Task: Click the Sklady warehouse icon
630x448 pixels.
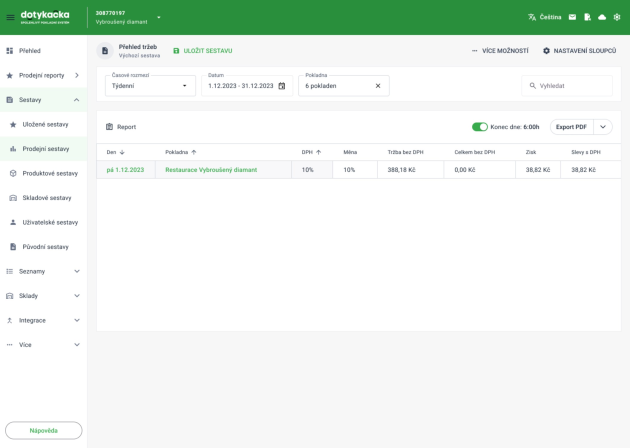Action: (10, 296)
